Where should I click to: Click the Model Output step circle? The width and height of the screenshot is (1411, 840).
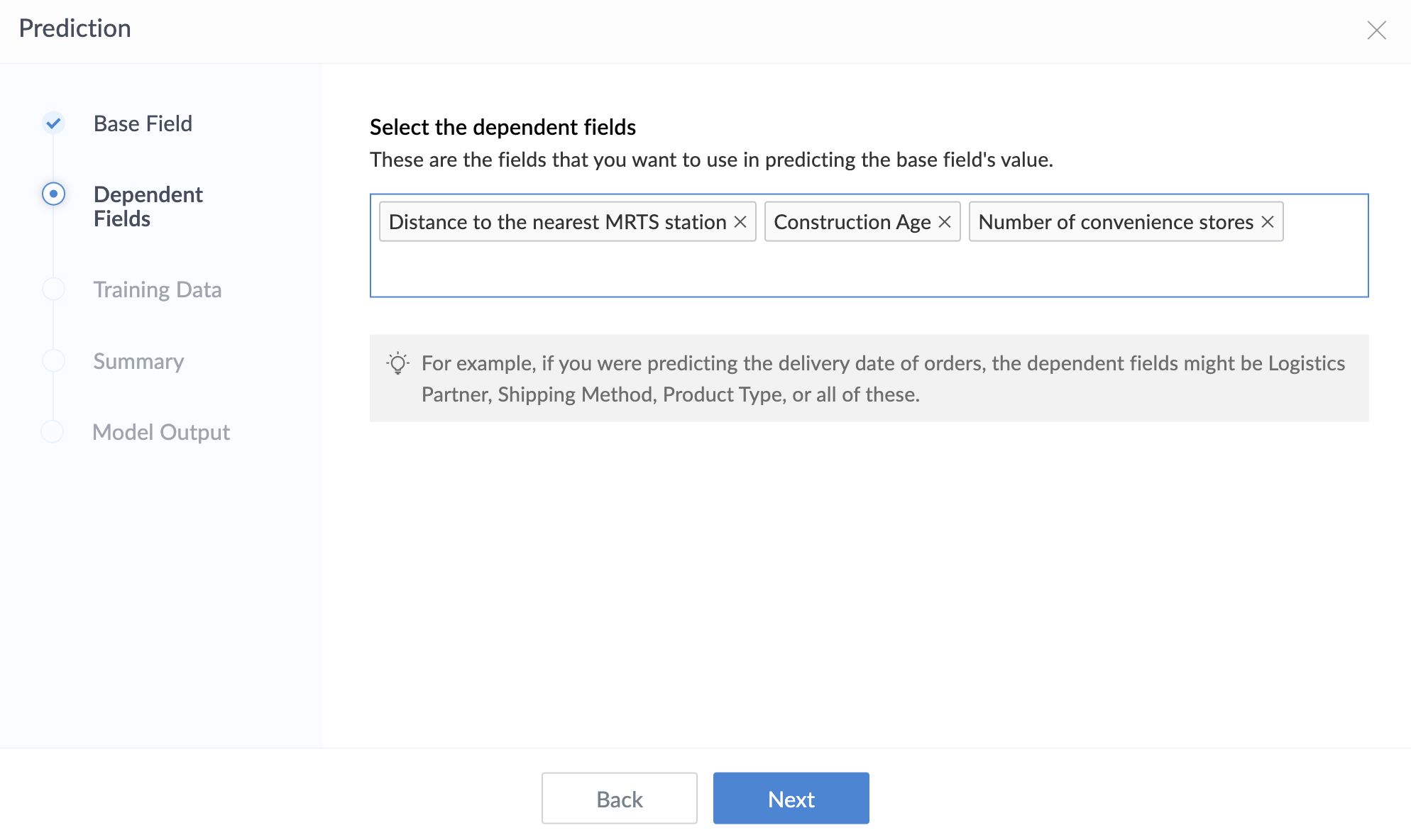53,431
